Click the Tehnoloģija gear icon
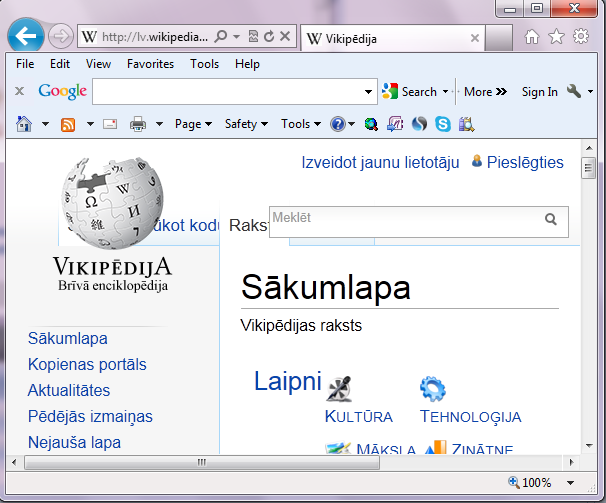 pos(432,389)
